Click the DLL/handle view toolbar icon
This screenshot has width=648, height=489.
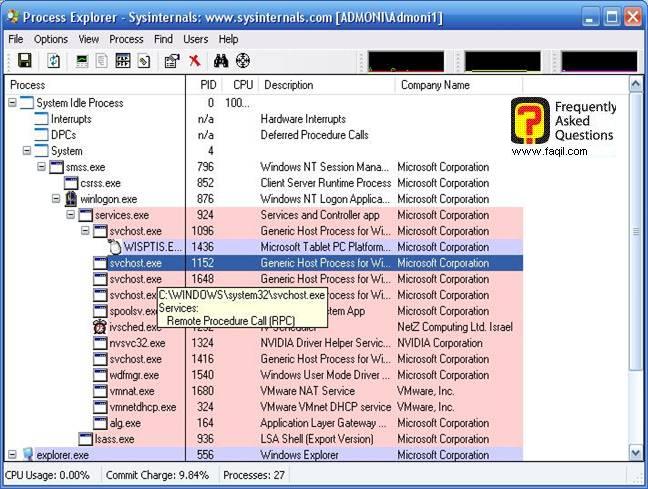[x=144, y=61]
